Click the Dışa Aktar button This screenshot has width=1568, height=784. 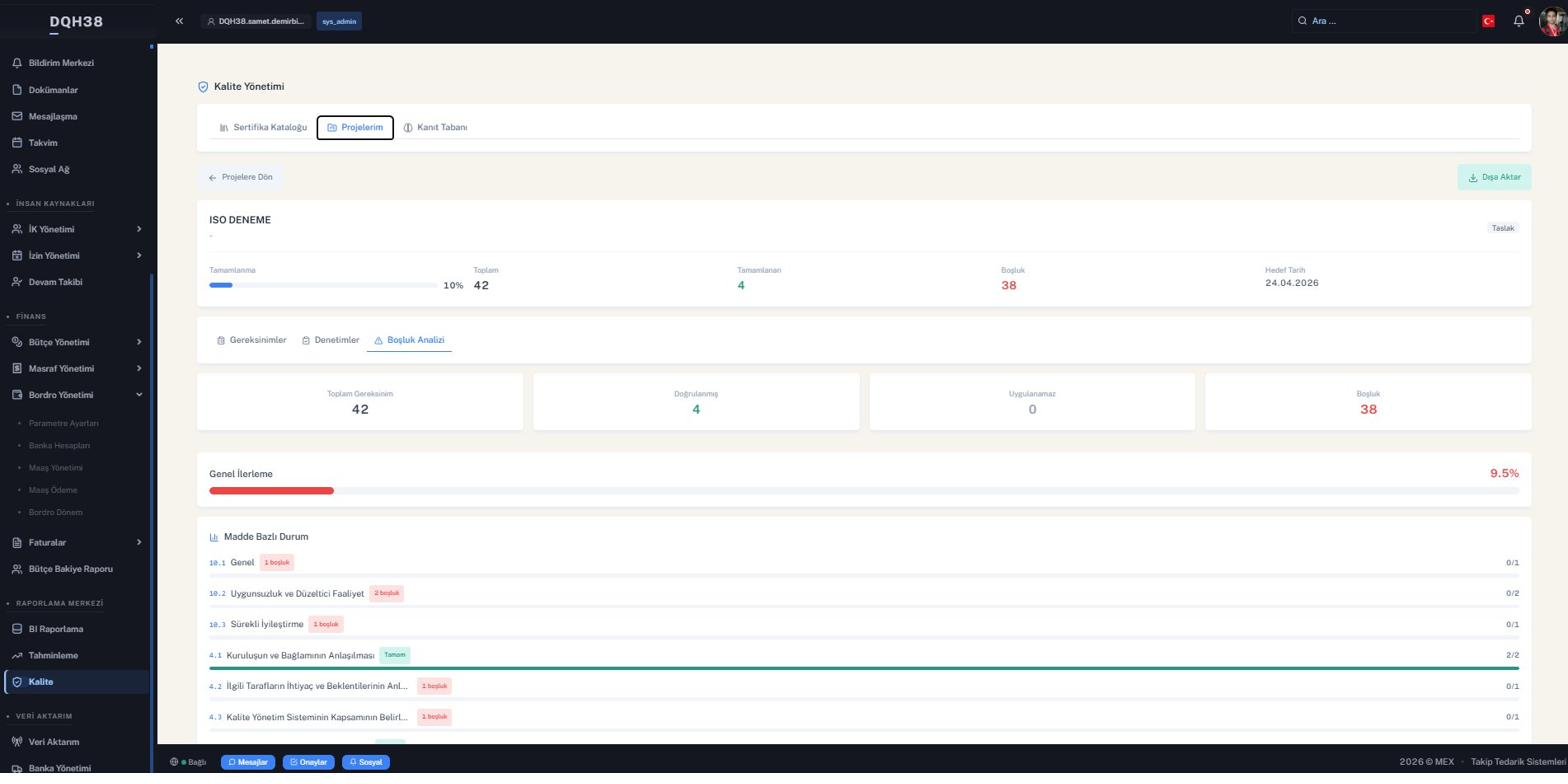click(x=1494, y=178)
